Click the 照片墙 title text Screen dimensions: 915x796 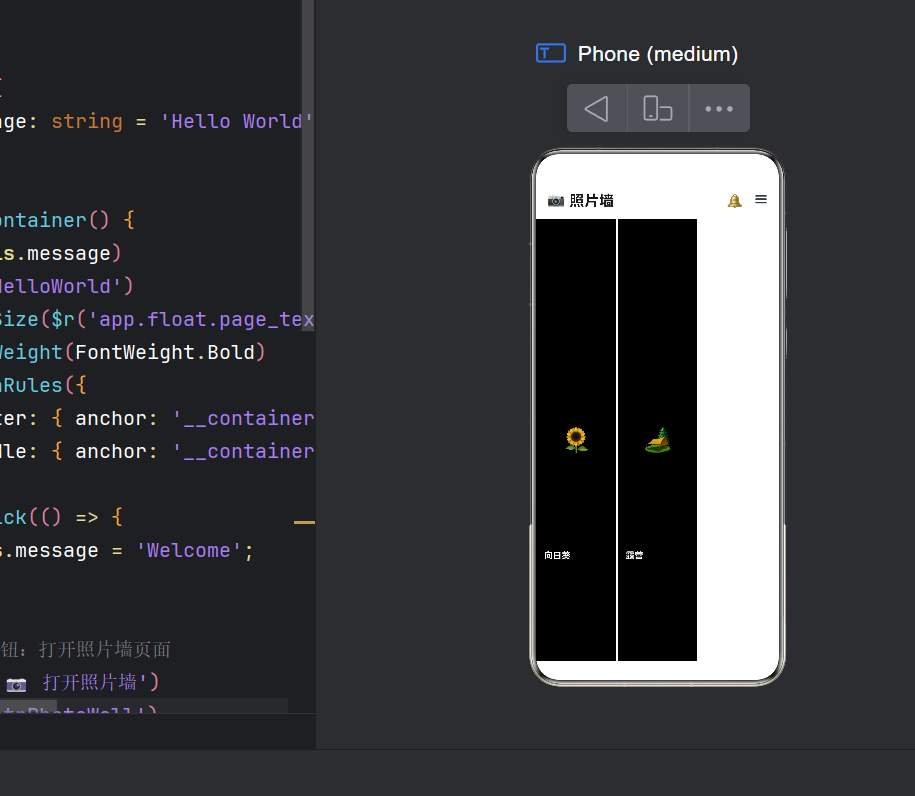point(591,201)
